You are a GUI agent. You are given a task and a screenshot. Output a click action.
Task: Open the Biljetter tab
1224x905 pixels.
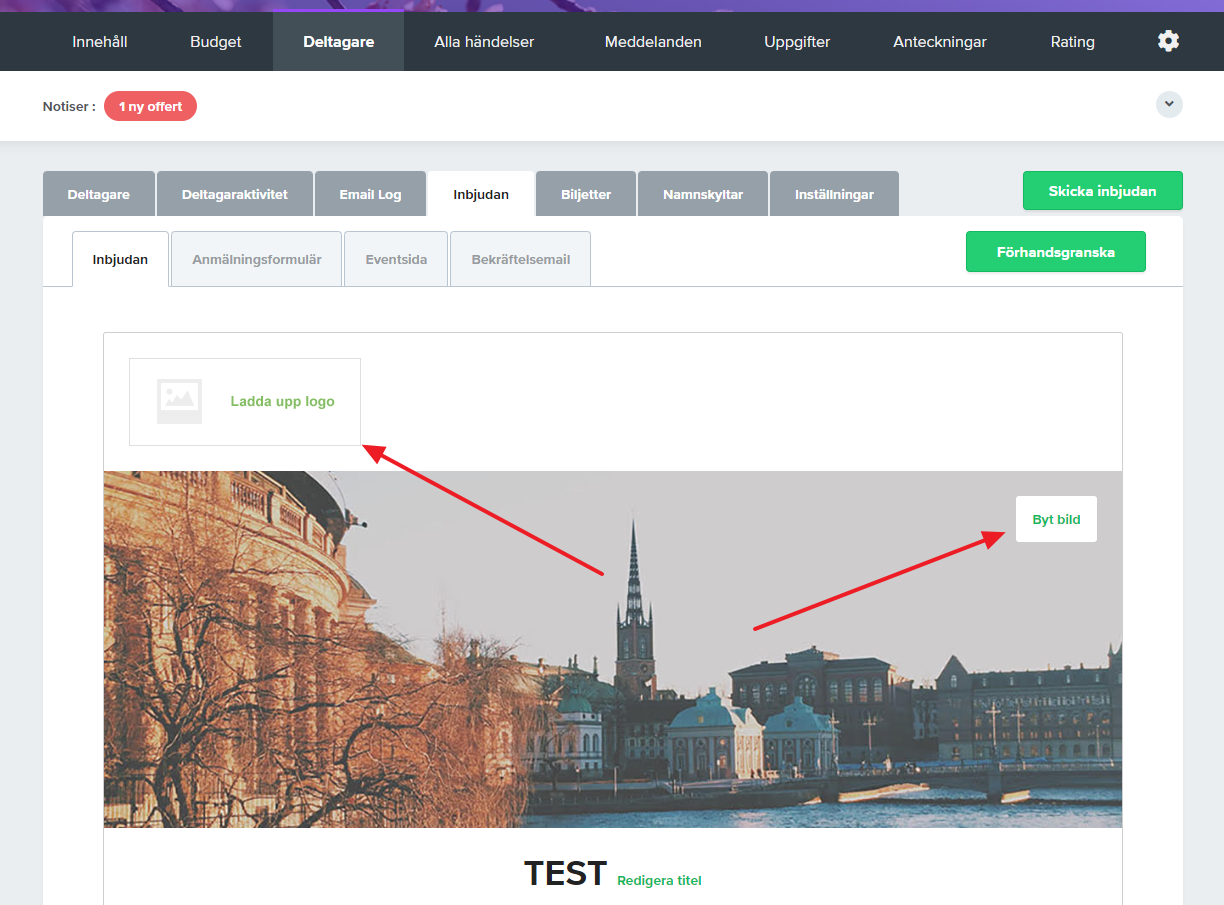pyautogui.click(x=586, y=194)
